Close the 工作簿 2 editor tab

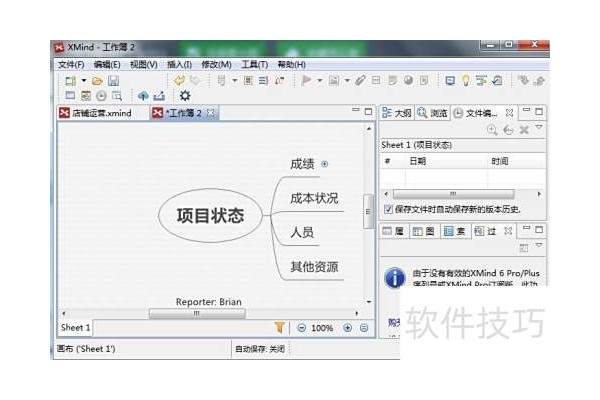click(210, 113)
